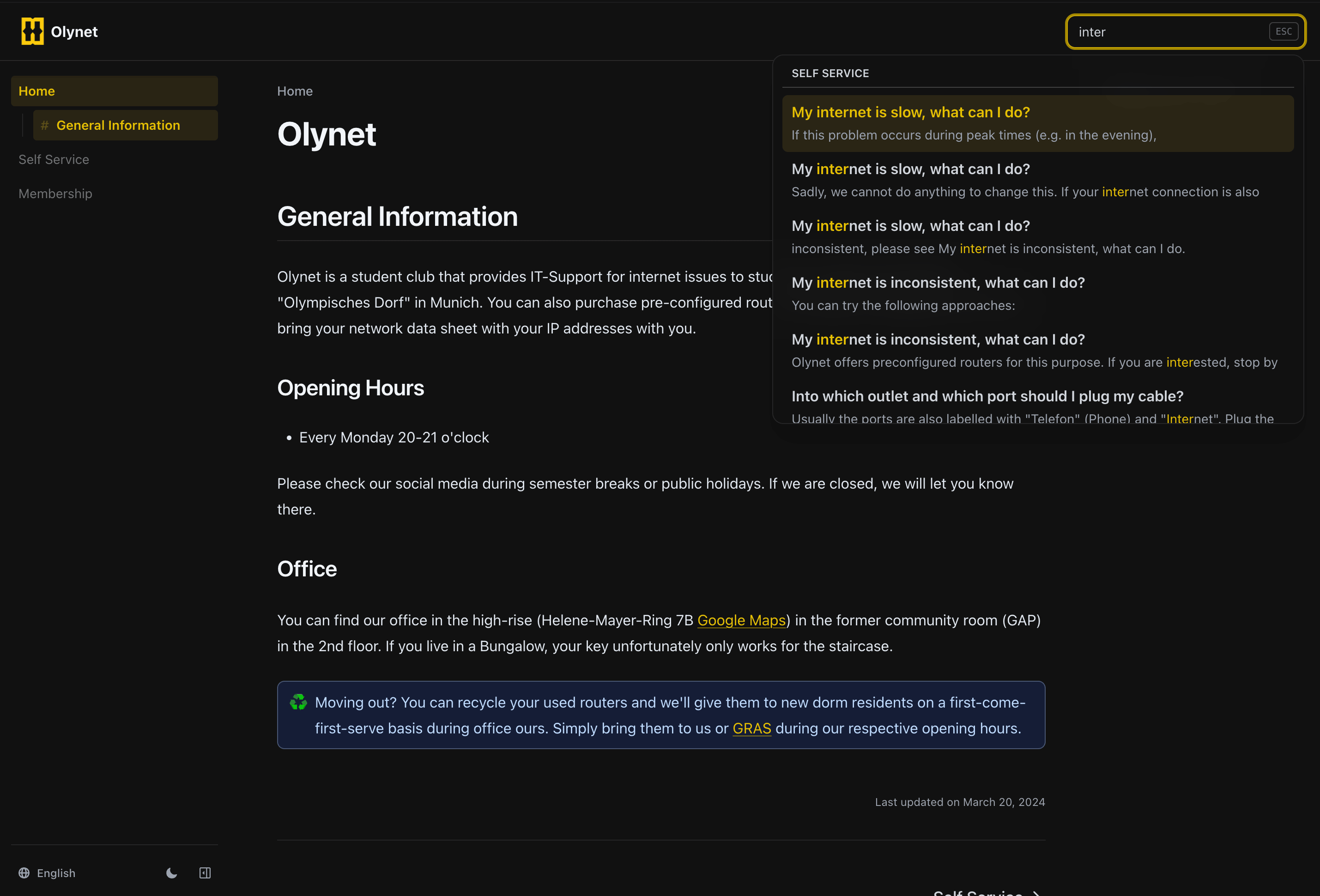Screen dimensions: 1320x896
Task: Click the Opening Hours heading
Action: 351,388
